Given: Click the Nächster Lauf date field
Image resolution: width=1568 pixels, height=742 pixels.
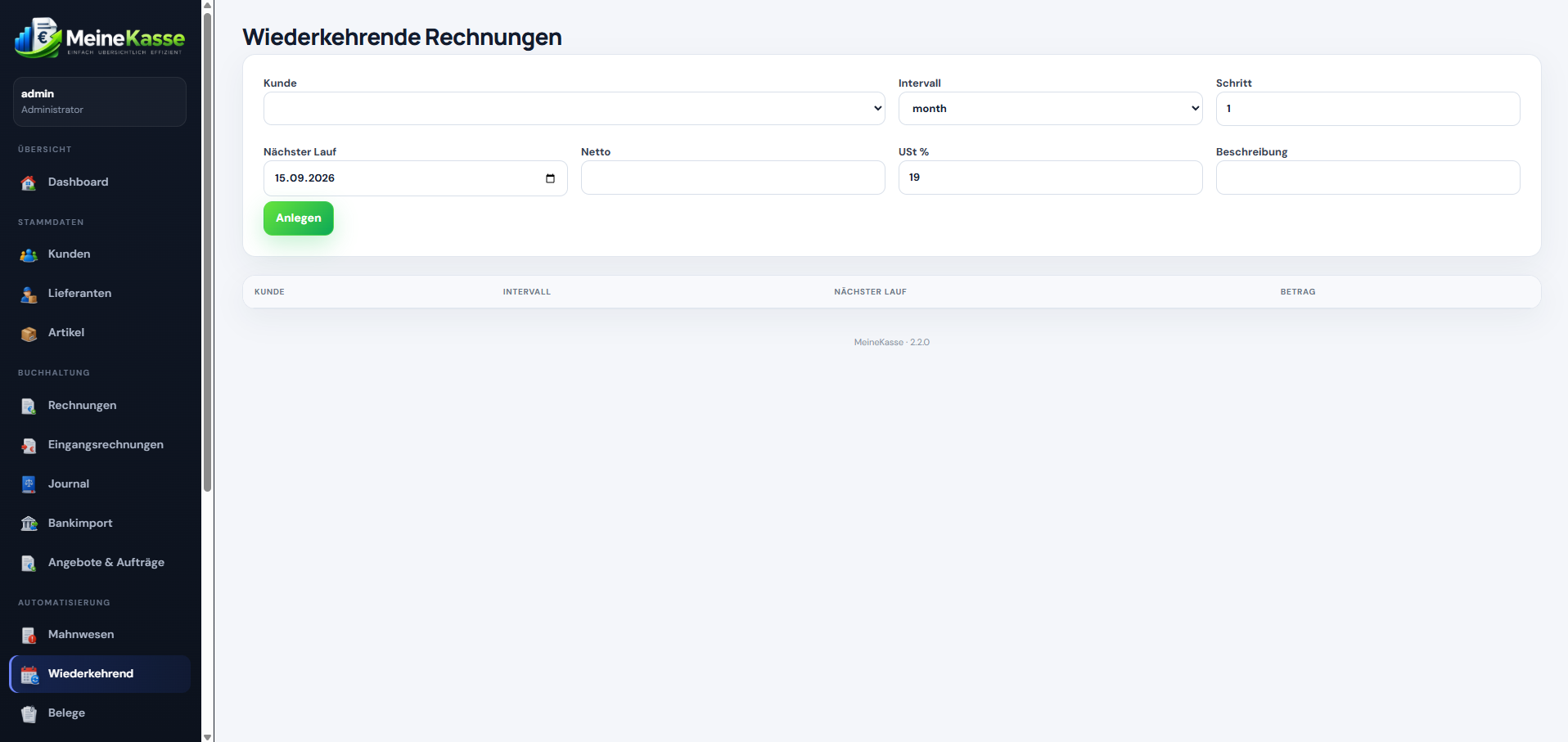Looking at the screenshot, I should click(x=415, y=178).
